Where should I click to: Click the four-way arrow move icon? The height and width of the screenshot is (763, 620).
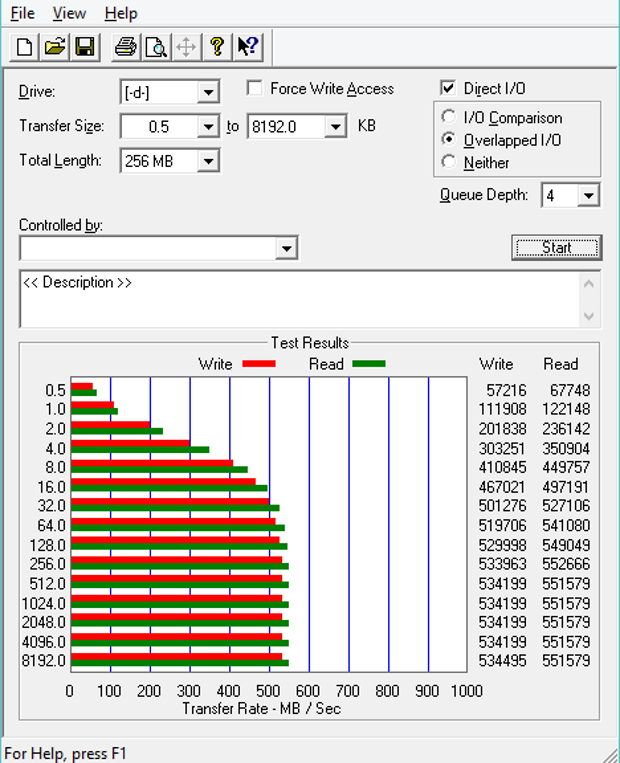pyautogui.click(x=185, y=46)
